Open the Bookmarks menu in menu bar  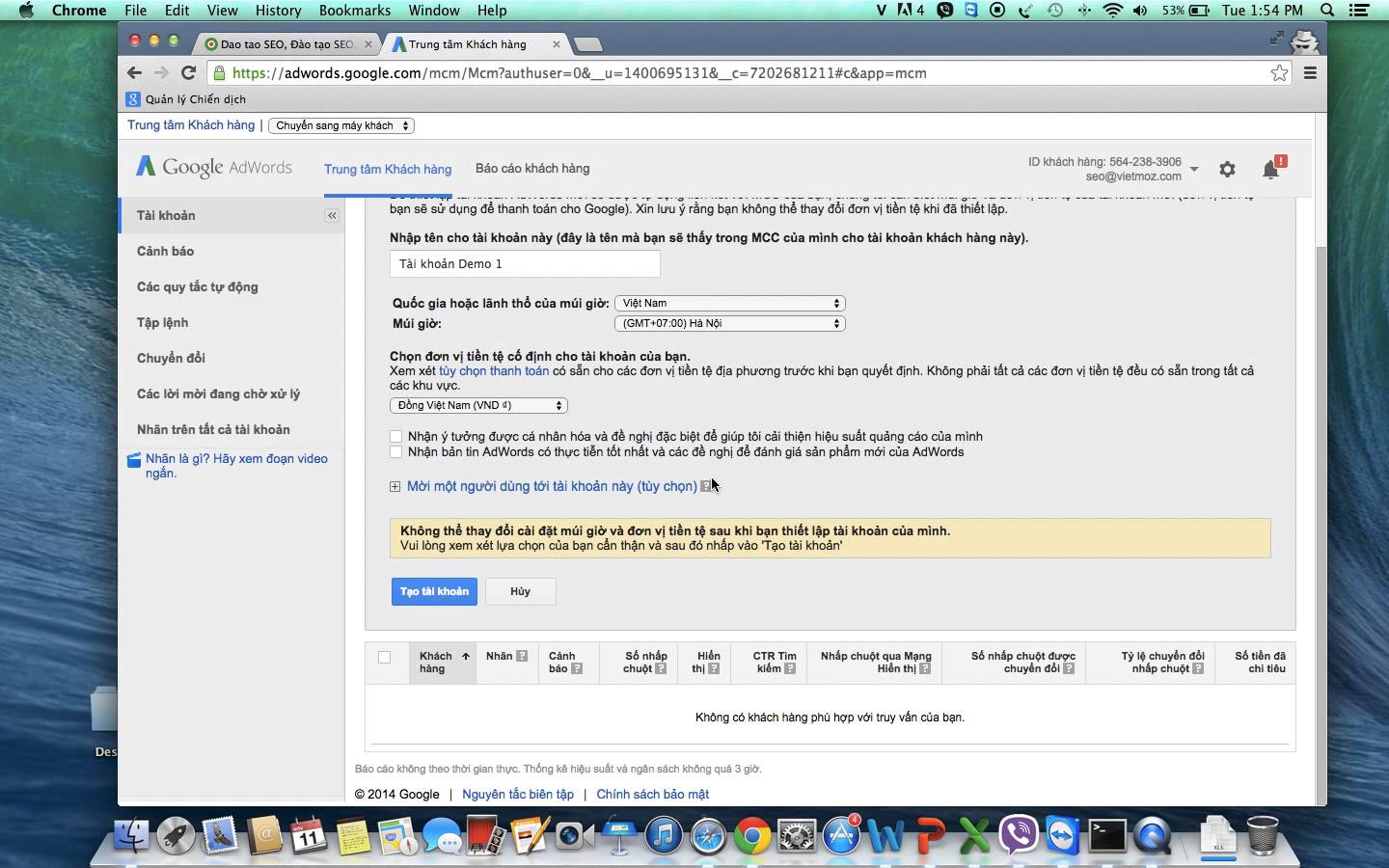[x=355, y=11]
